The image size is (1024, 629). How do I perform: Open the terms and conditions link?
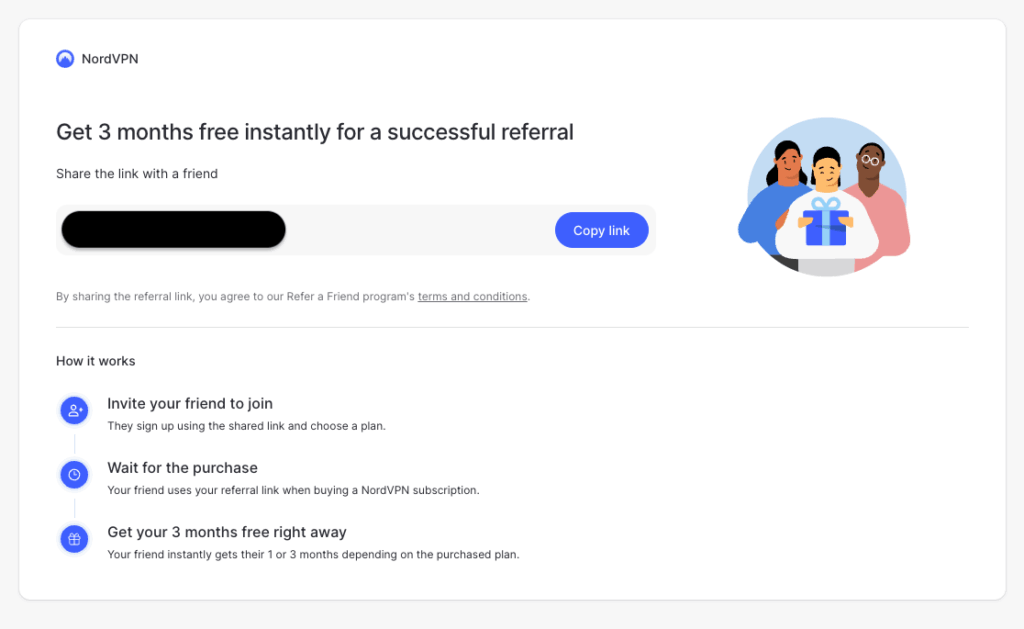click(x=472, y=297)
